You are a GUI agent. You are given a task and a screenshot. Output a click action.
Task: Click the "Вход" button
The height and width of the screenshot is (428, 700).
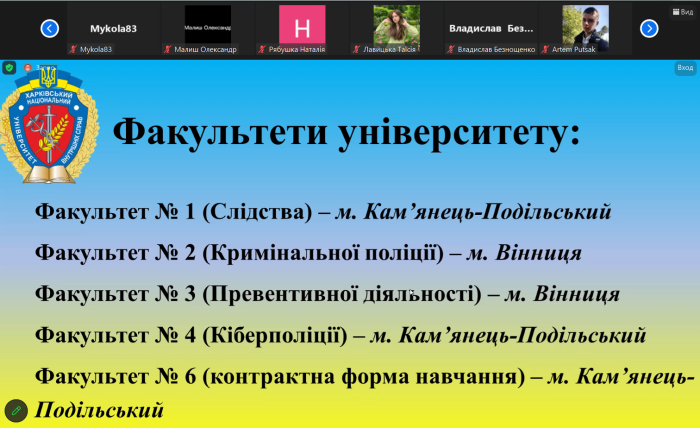tap(684, 68)
